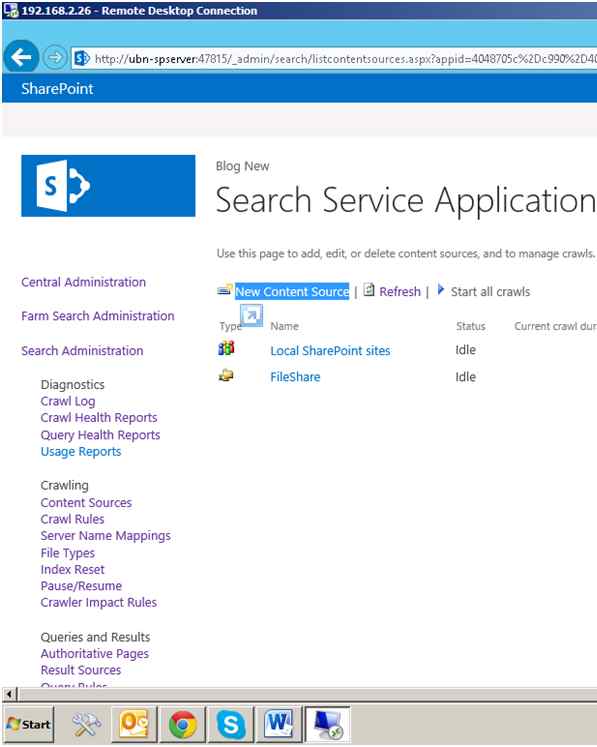Open Server Name Mappings
Viewport: 597px width, 747px height.
coord(105,536)
